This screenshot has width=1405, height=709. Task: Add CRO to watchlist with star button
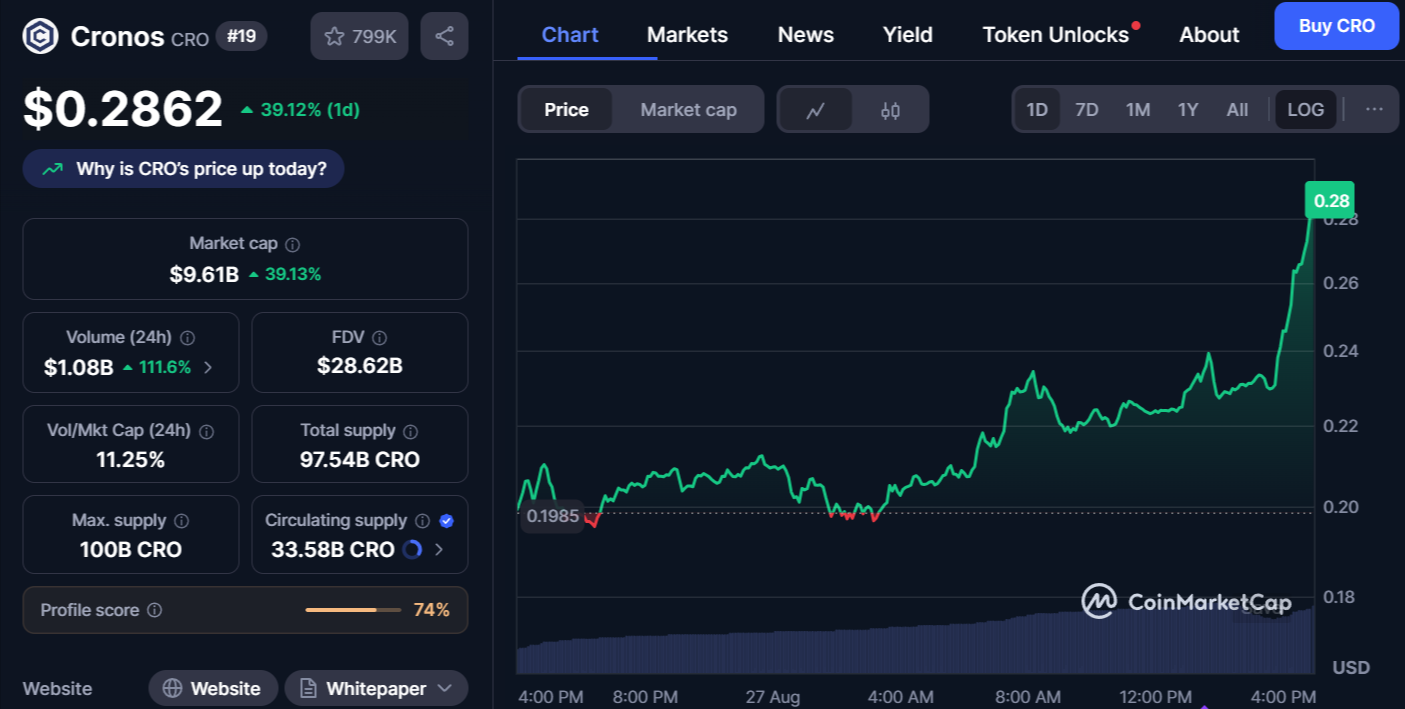click(x=360, y=37)
